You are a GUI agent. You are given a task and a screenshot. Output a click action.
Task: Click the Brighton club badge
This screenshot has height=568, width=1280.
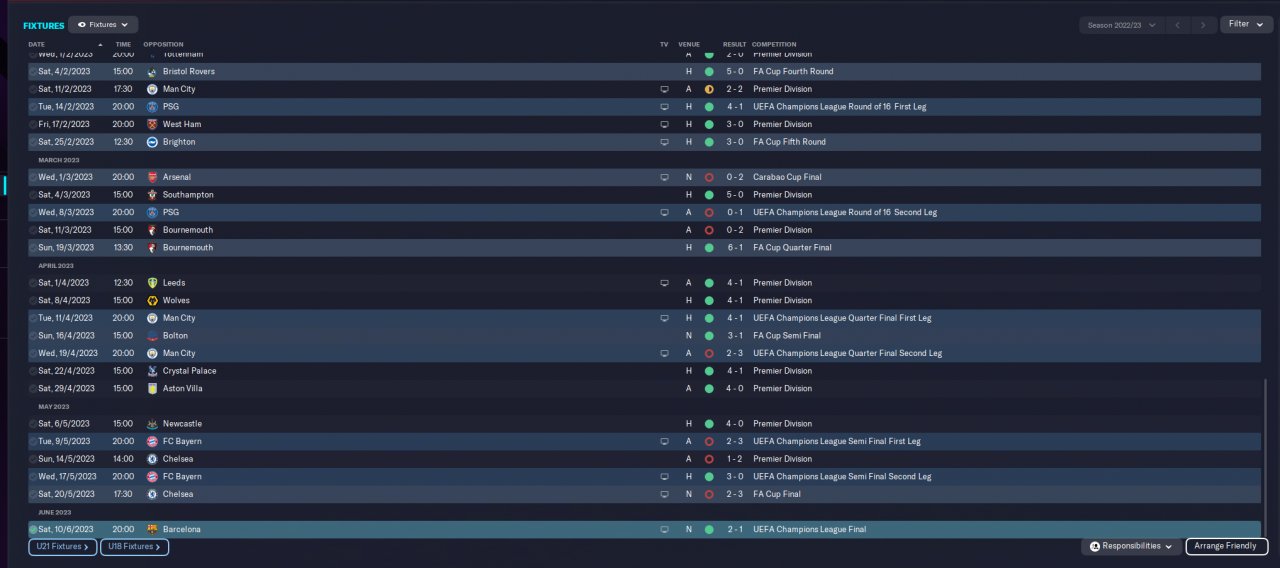pos(152,142)
